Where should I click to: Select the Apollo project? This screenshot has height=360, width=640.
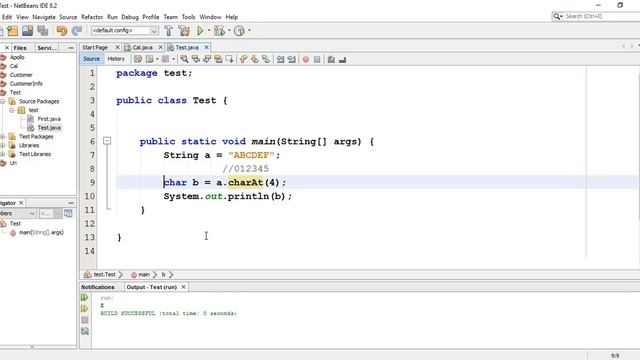17,58
